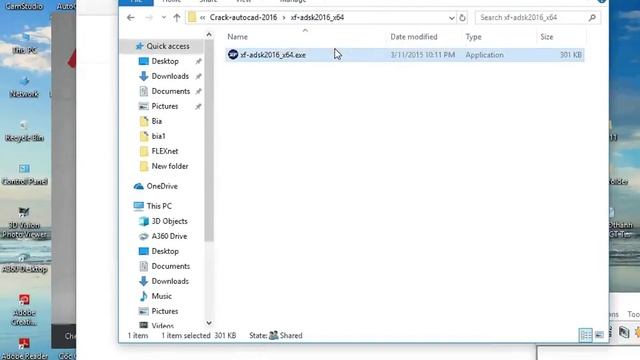Sort by Date modified column

(413, 37)
